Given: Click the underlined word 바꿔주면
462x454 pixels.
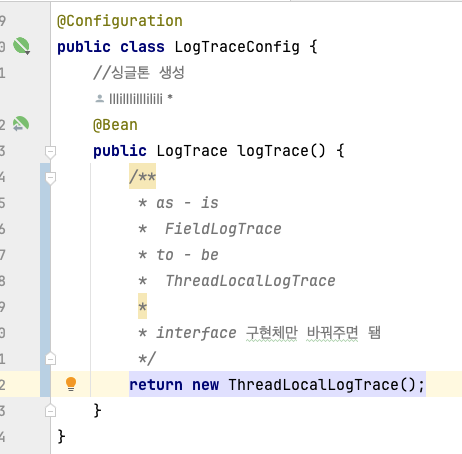Looking at the screenshot, I should click(332, 333).
